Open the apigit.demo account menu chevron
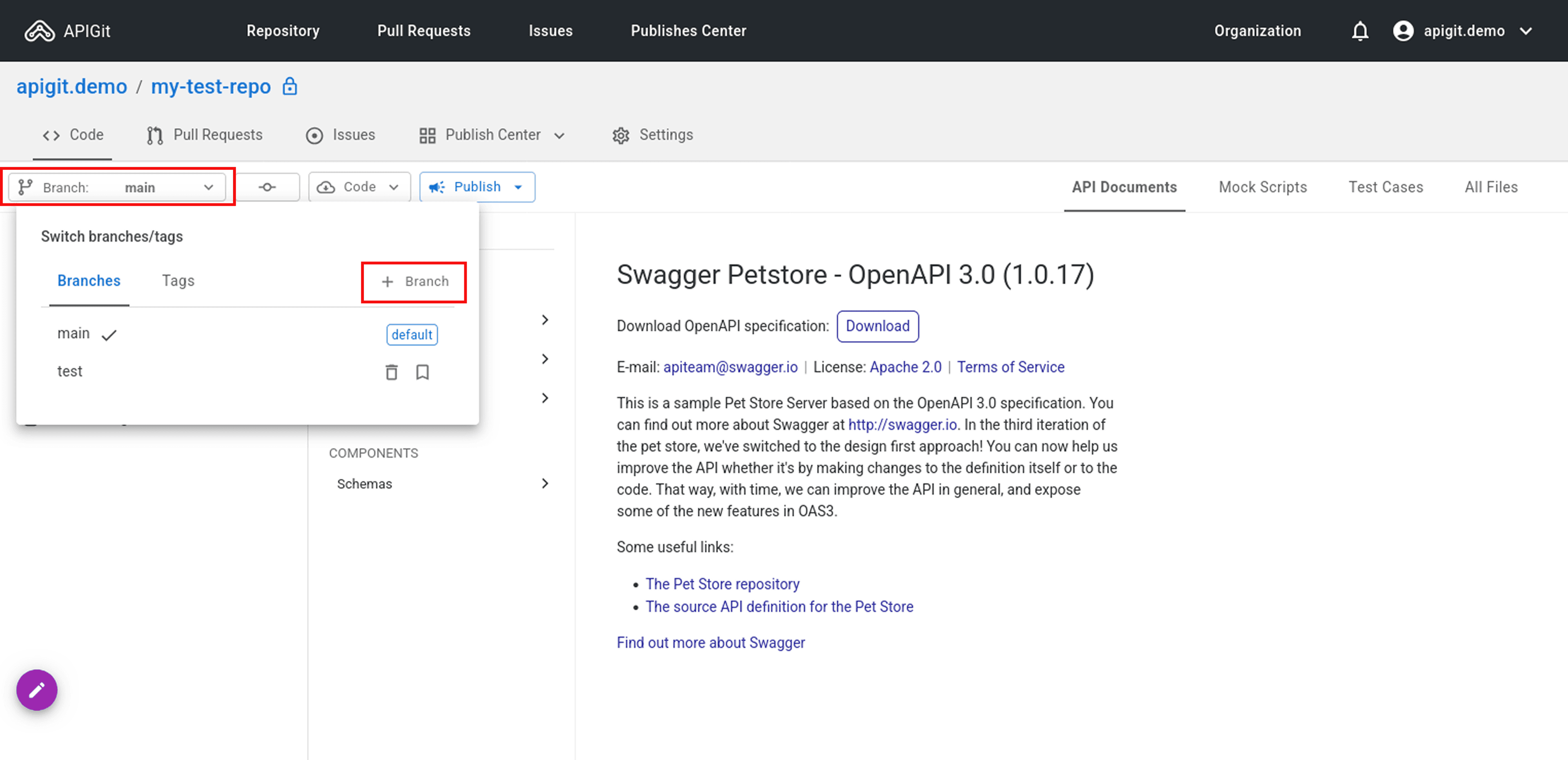The width and height of the screenshot is (1568, 760). click(1526, 31)
